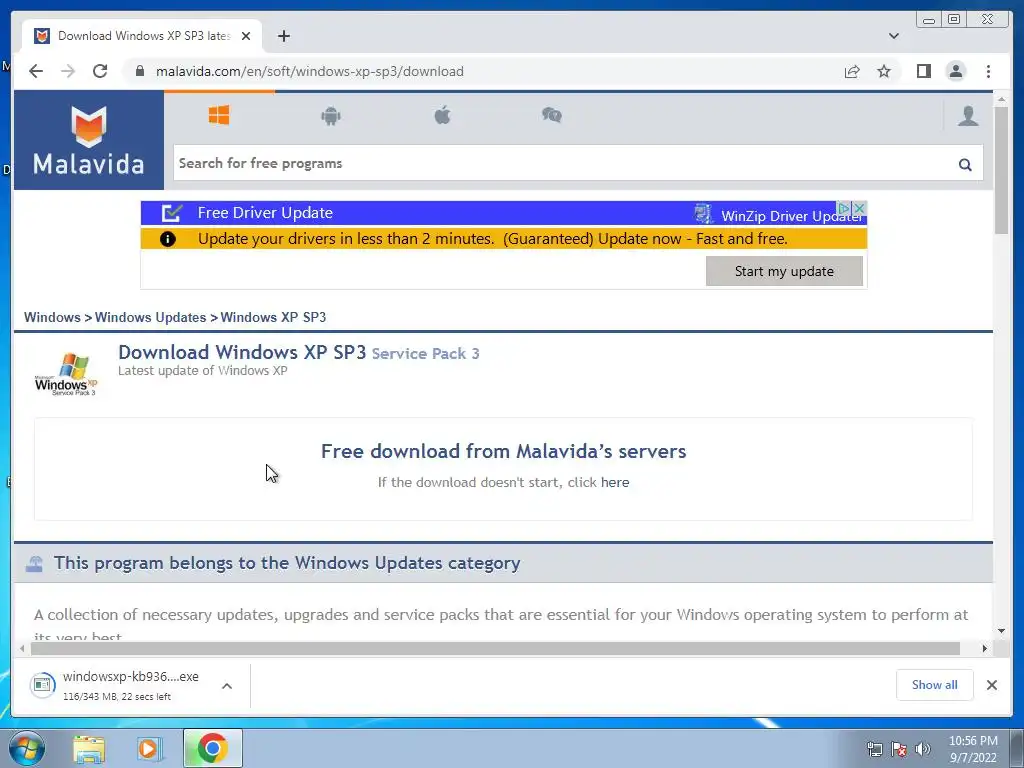
Task: Open the Windows platform section icon
Action: click(219, 116)
